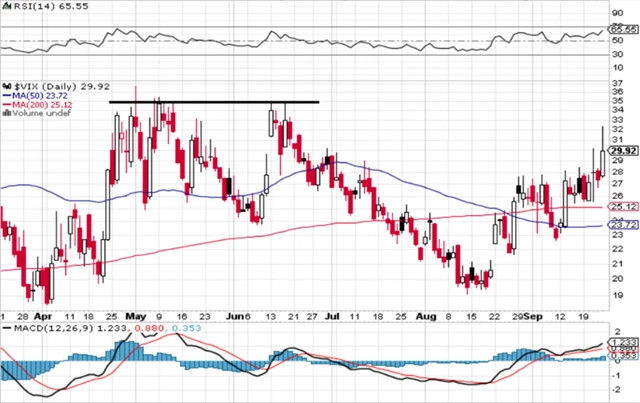Screen dimensions: 640x403
Task: Click the MA(50) blue legend line marker
Action: click(x=6, y=96)
